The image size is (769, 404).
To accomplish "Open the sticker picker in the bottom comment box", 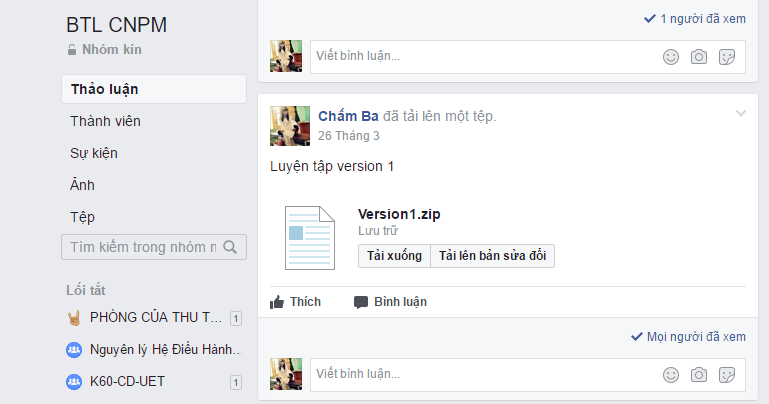I will 728,375.
